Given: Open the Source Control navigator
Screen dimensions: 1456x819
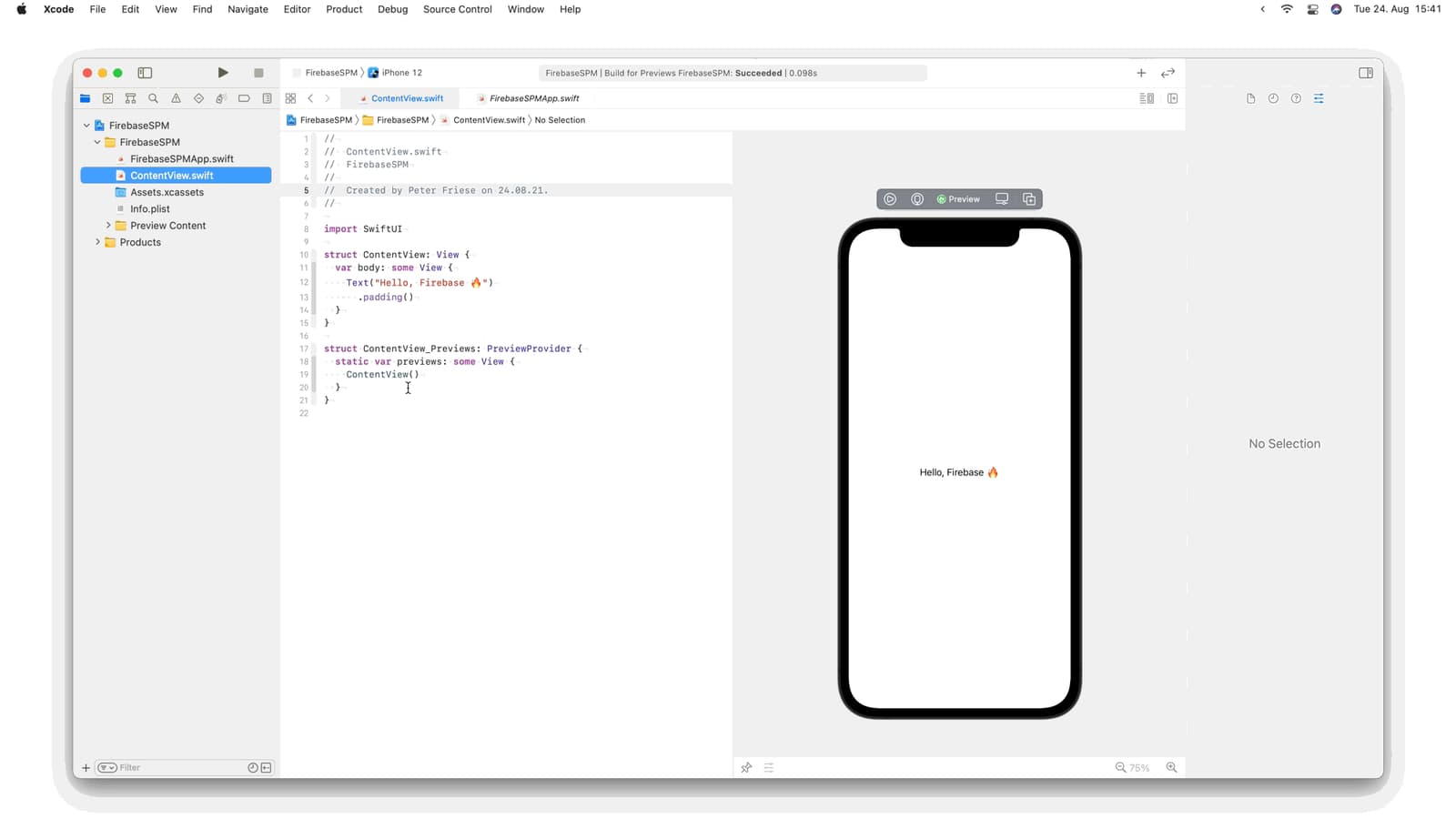Looking at the screenshot, I should point(107,98).
